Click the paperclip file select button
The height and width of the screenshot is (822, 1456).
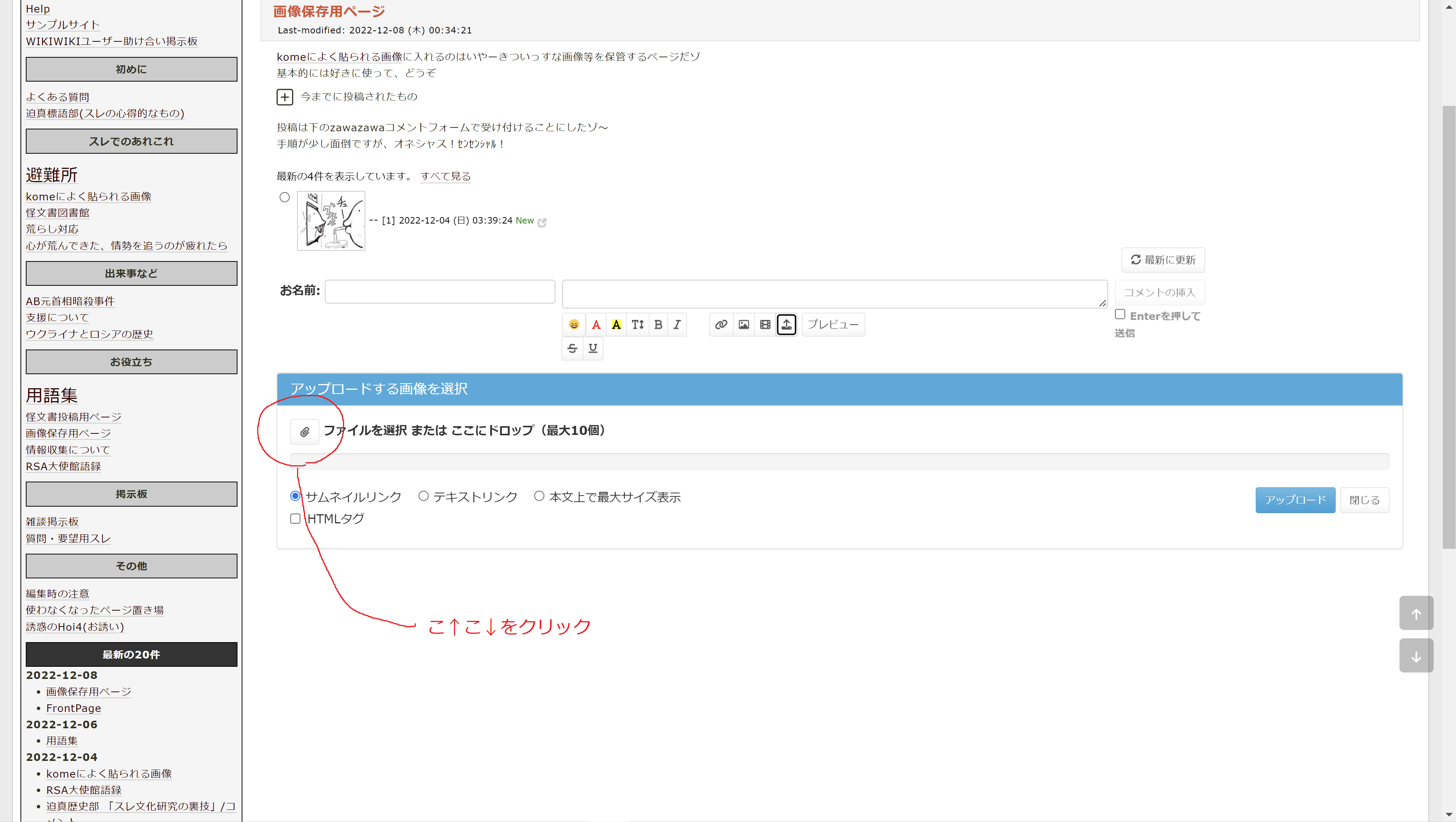pos(304,432)
